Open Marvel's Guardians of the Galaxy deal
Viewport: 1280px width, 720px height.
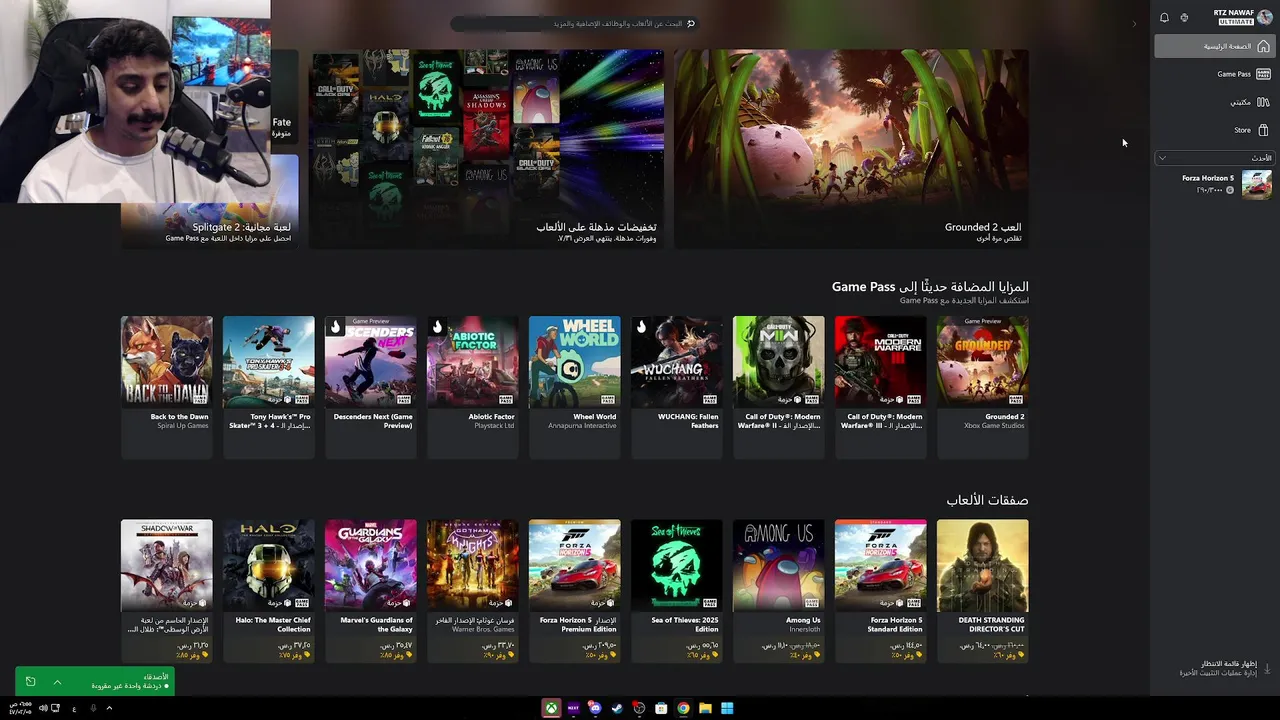pos(371,590)
